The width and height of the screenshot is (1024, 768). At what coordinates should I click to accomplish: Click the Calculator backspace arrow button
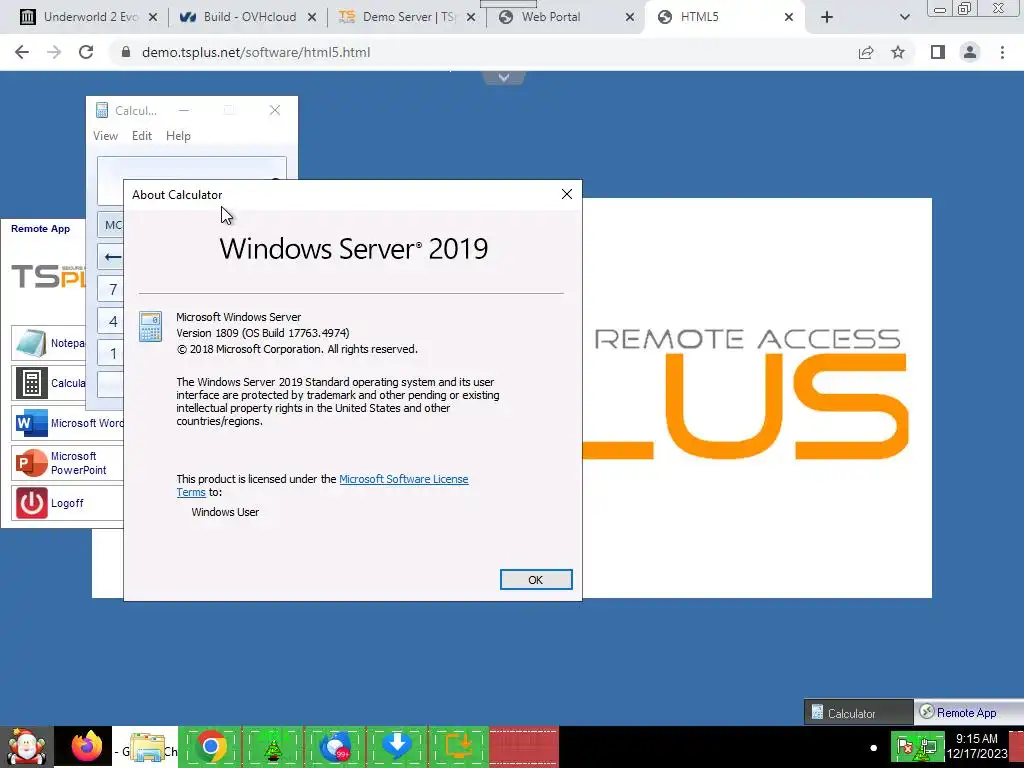[x=111, y=257]
